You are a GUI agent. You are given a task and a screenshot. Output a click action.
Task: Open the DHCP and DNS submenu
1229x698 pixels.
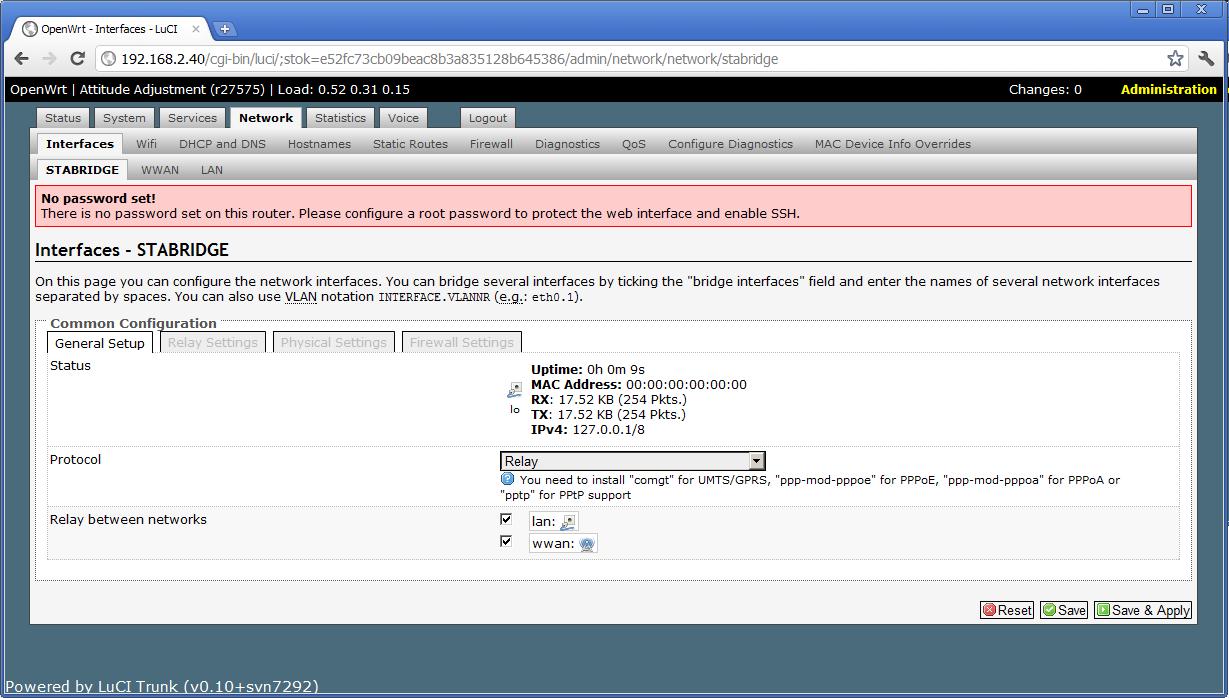point(222,144)
